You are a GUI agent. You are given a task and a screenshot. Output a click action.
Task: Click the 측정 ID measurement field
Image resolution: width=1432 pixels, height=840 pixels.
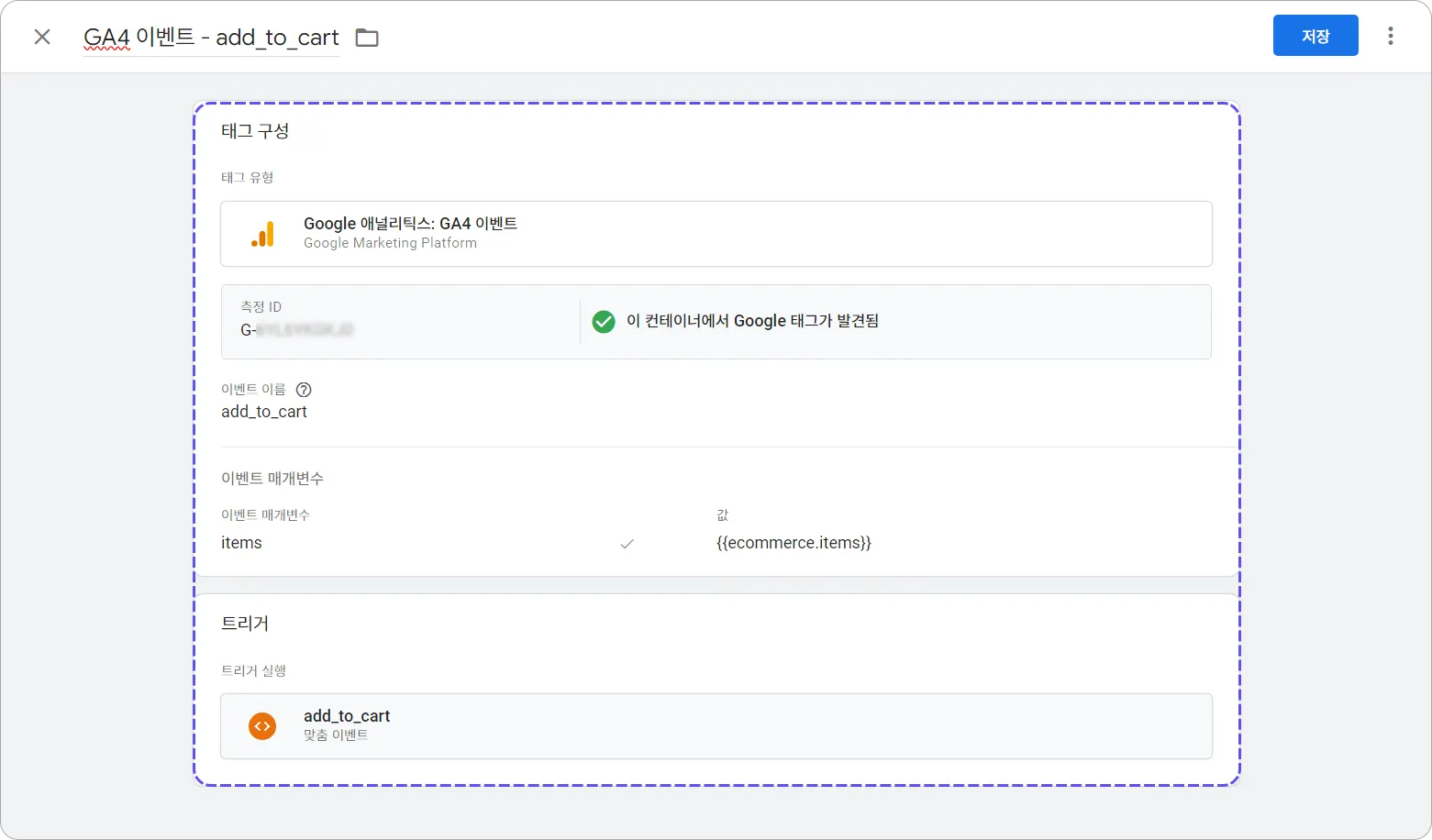coord(400,321)
